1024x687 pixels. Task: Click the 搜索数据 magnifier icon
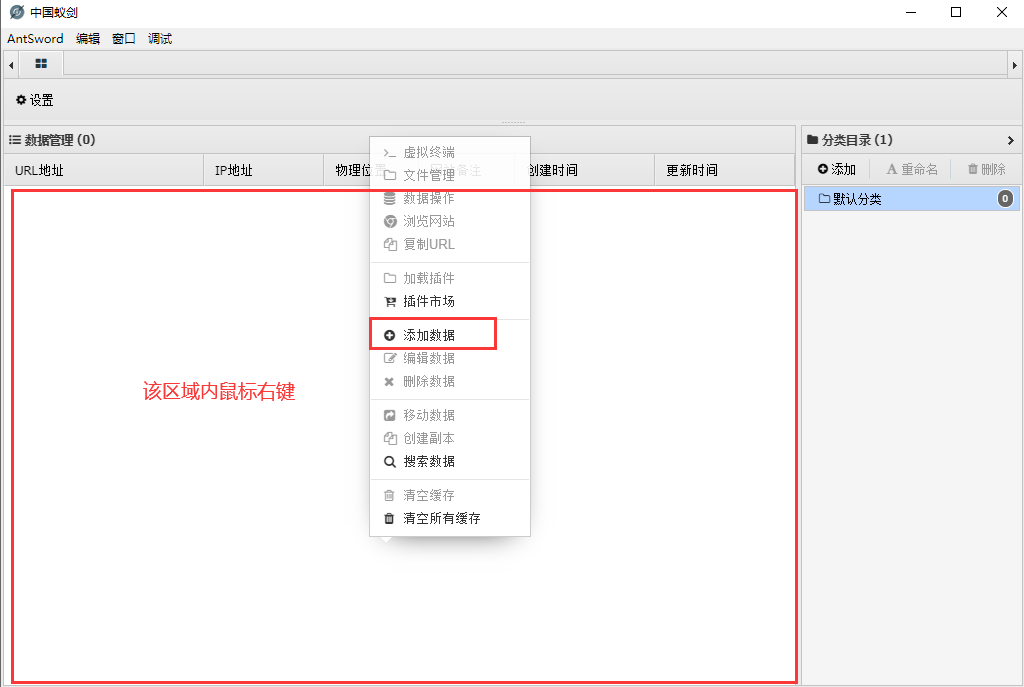point(390,462)
